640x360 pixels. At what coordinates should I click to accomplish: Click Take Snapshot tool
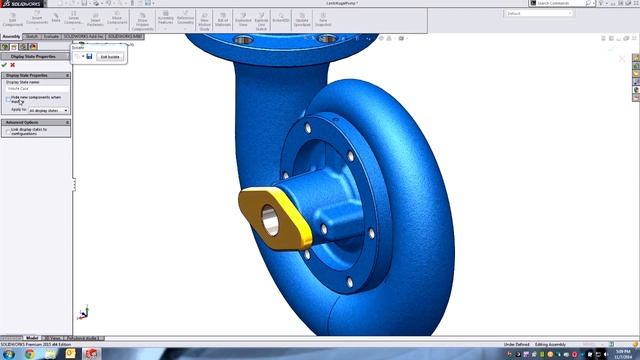coord(323,20)
